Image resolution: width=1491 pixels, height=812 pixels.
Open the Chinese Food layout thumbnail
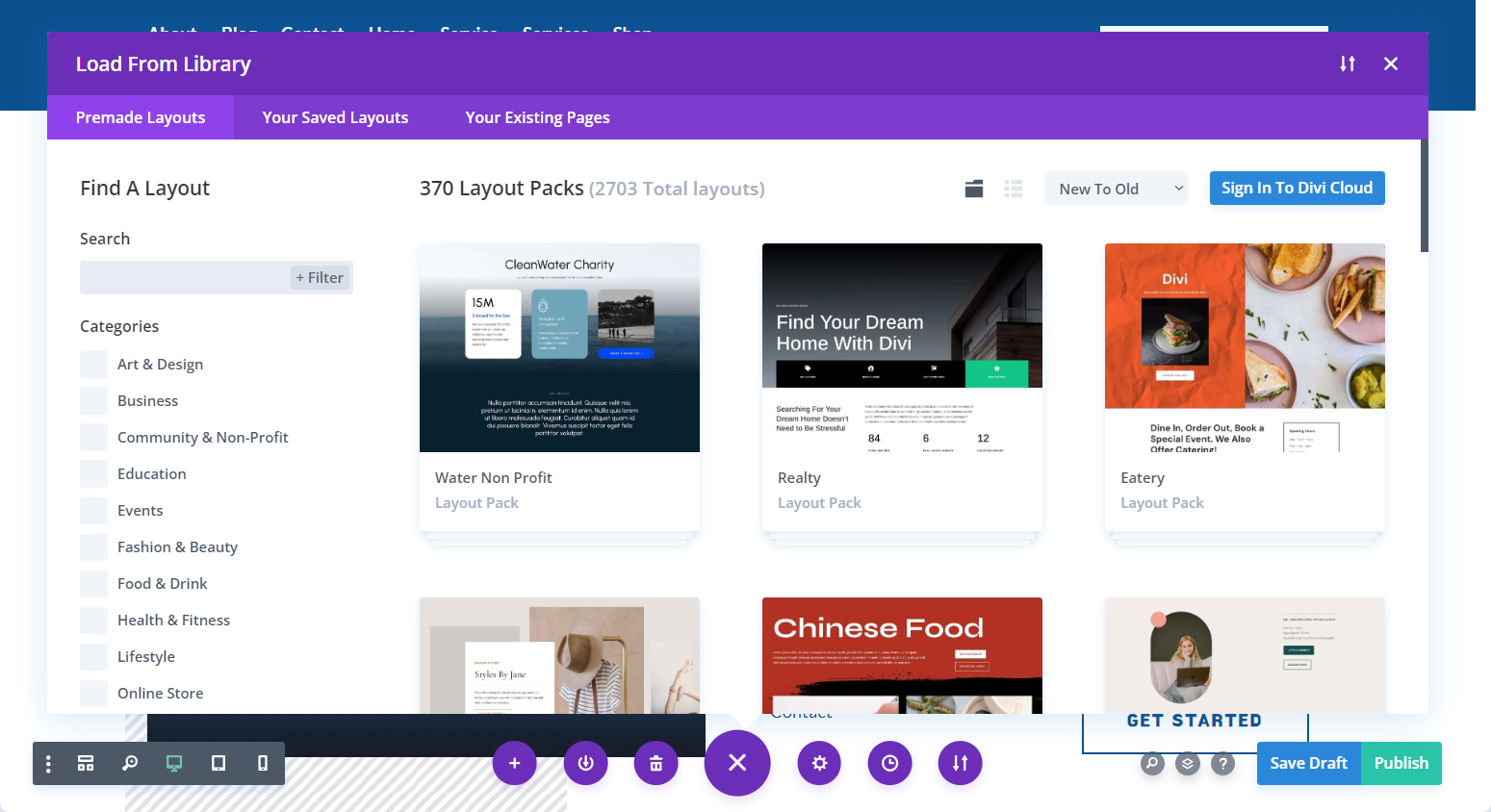[902, 655]
